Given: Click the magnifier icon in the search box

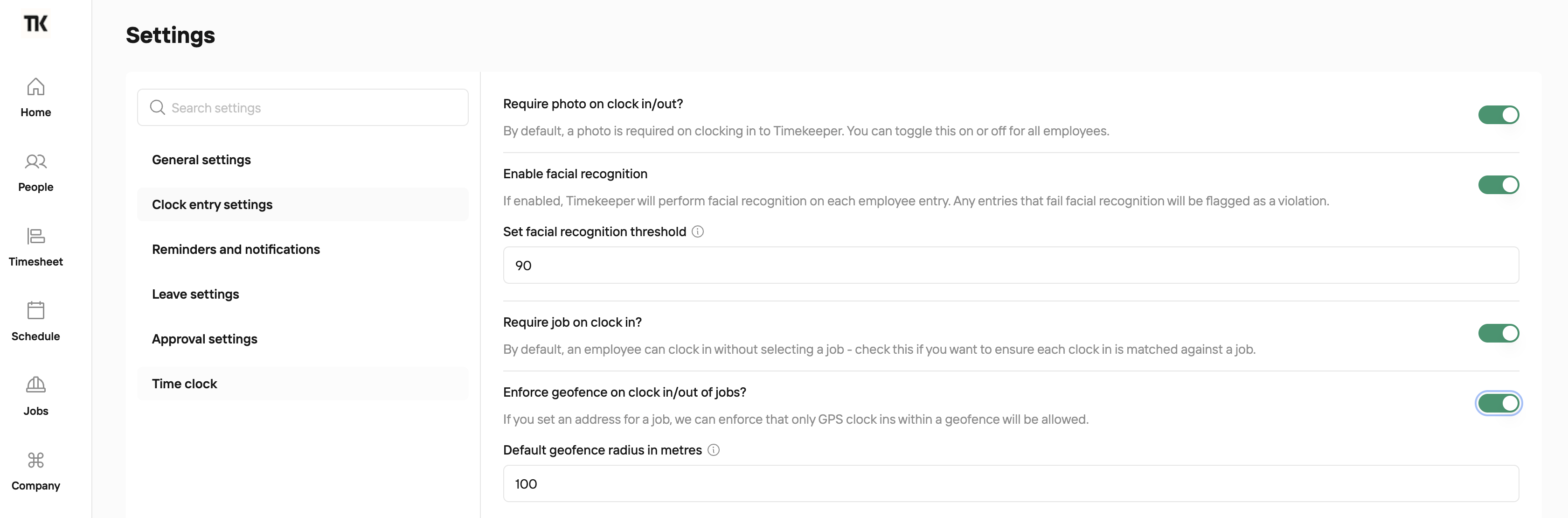Looking at the screenshot, I should [158, 107].
